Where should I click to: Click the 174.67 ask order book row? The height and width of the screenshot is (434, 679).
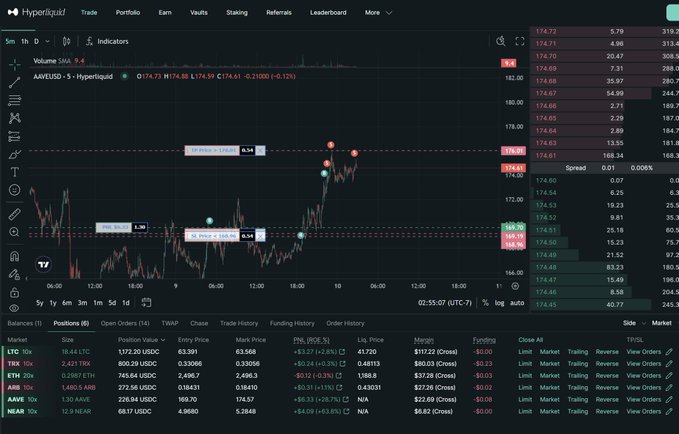(x=605, y=93)
